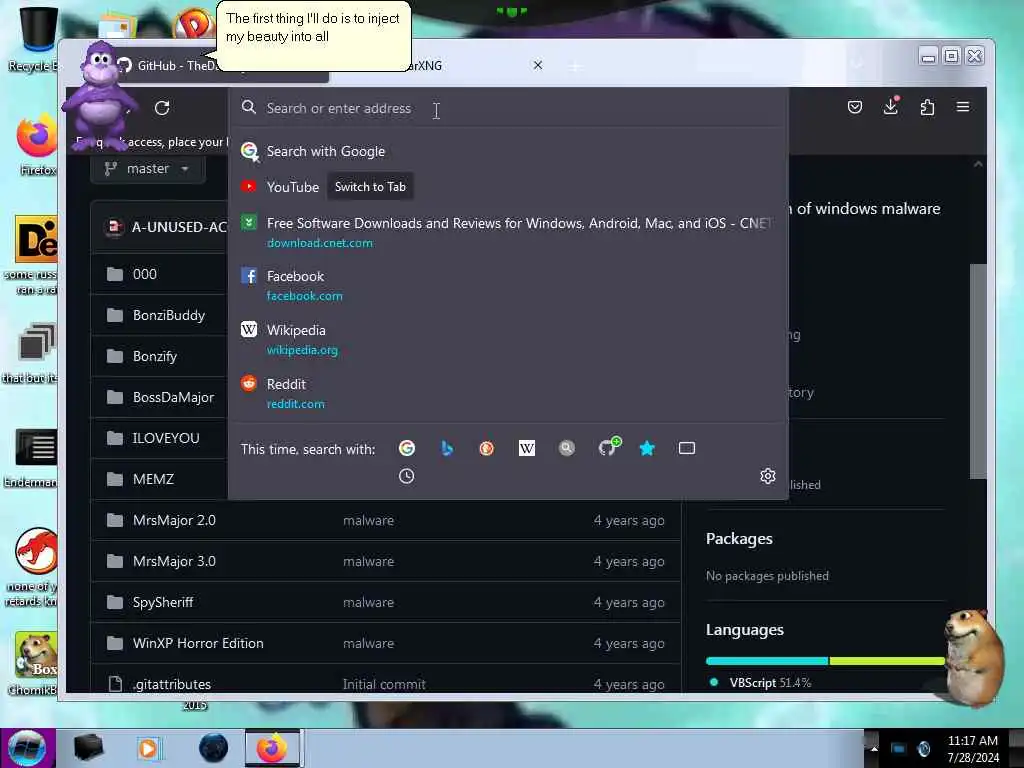Open the MrsMajor 3.0 folder
This screenshot has height=768, width=1024.
[x=174, y=562]
